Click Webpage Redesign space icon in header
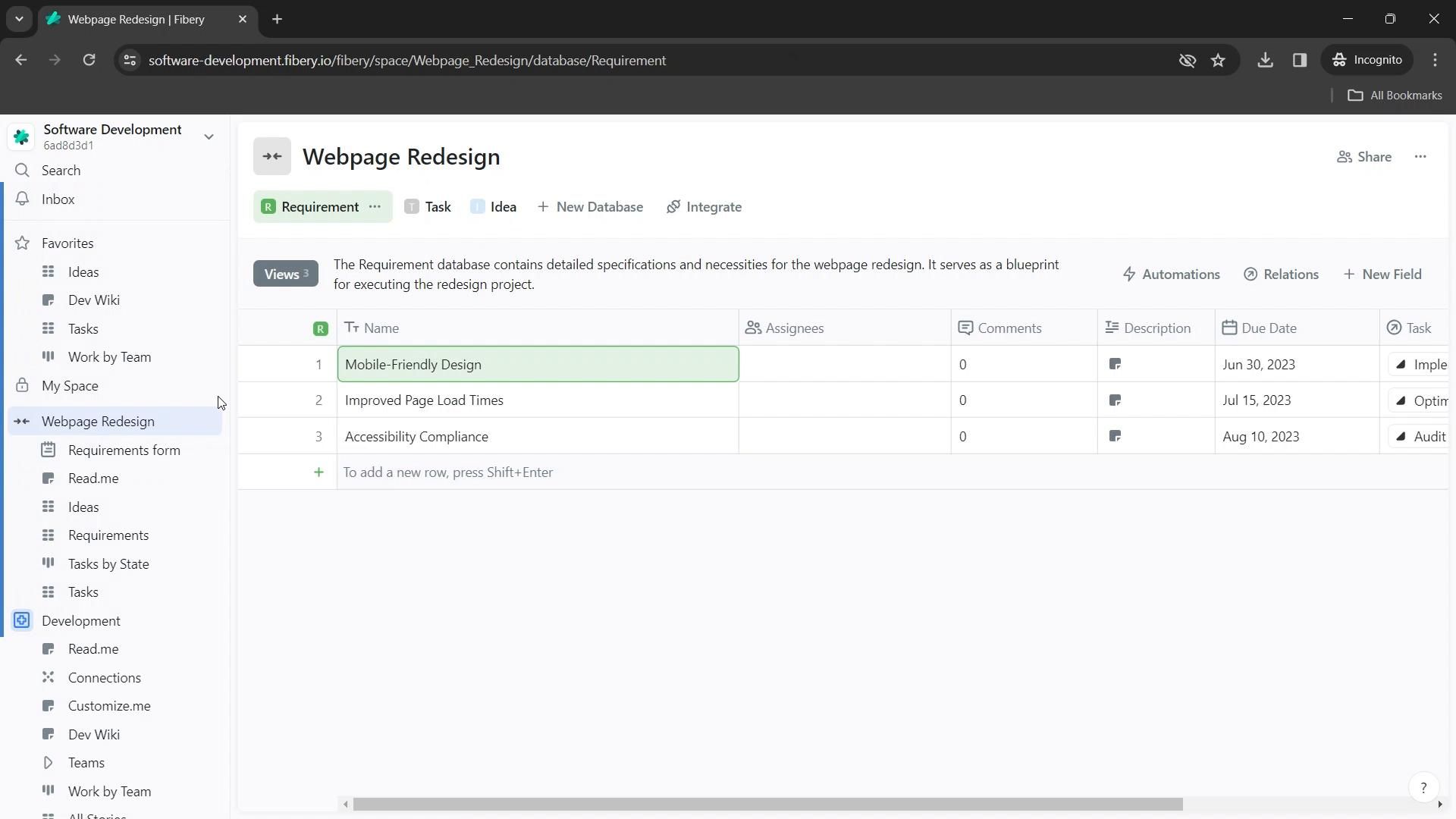 272,157
